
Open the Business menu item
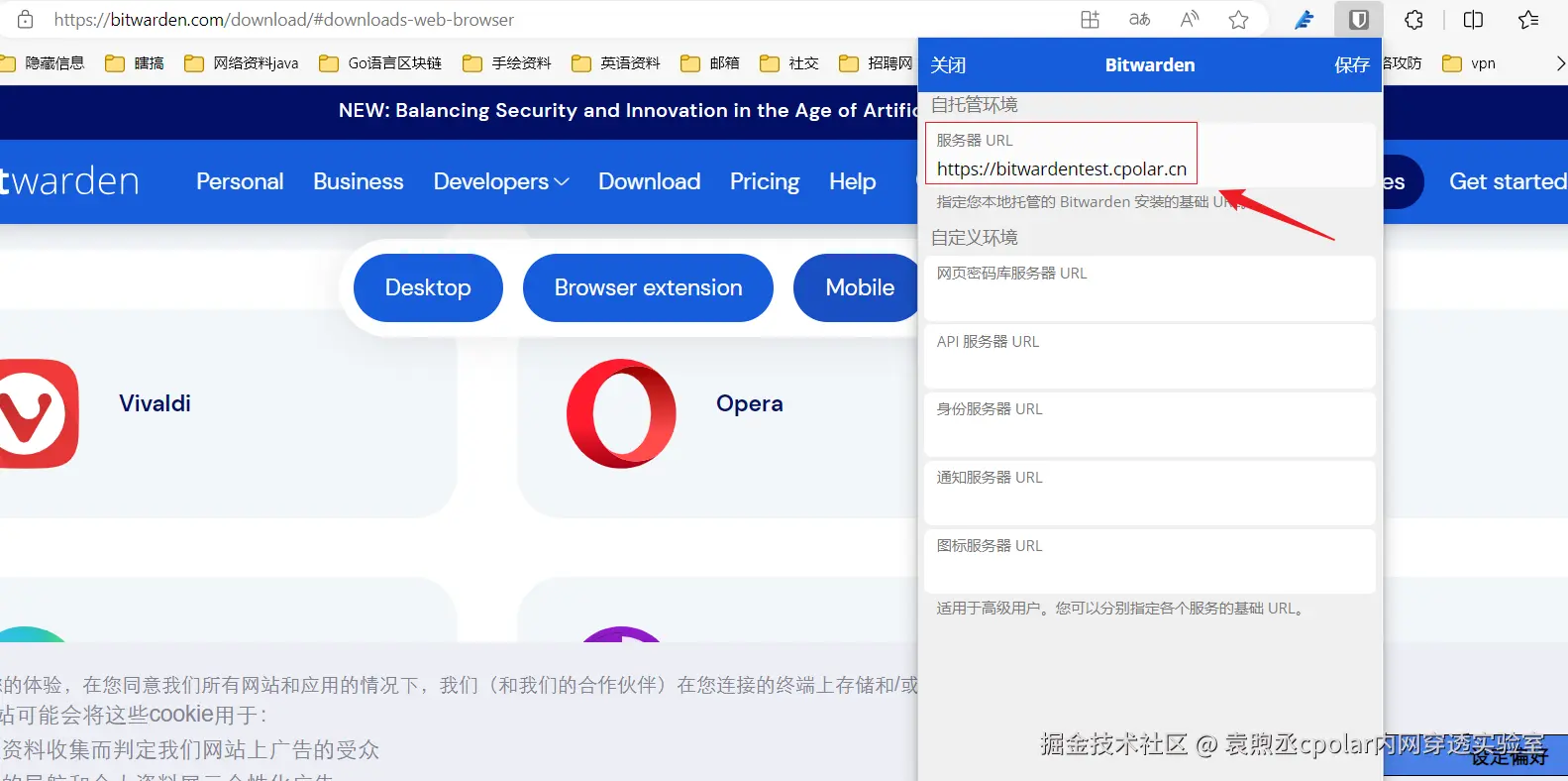click(x=359, y=181)
